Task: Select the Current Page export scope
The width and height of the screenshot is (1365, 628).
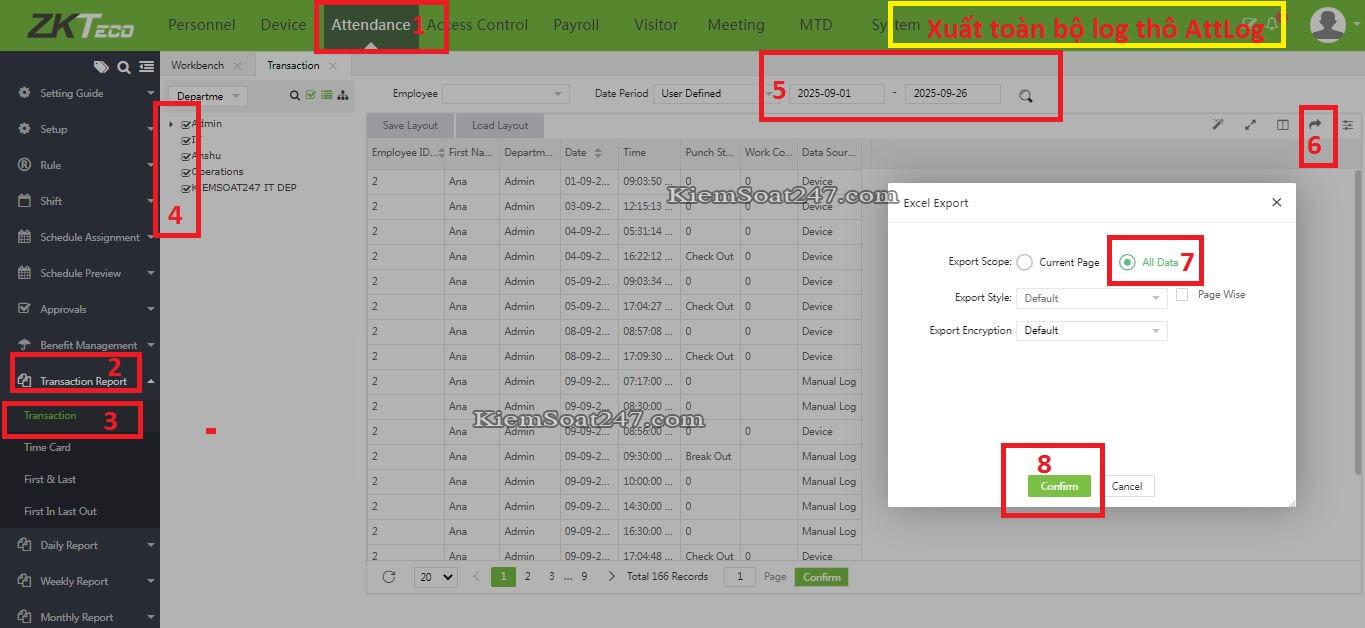Action: (1025, 263)
